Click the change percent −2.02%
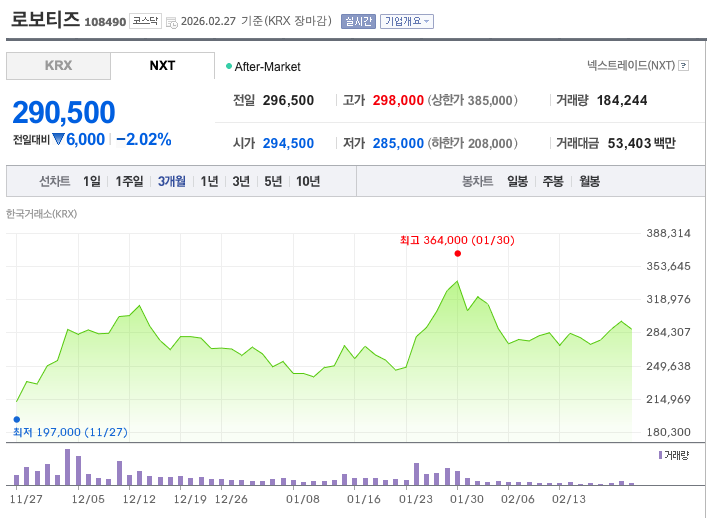This screenshot has width=707, height=518. pos(144,140)
